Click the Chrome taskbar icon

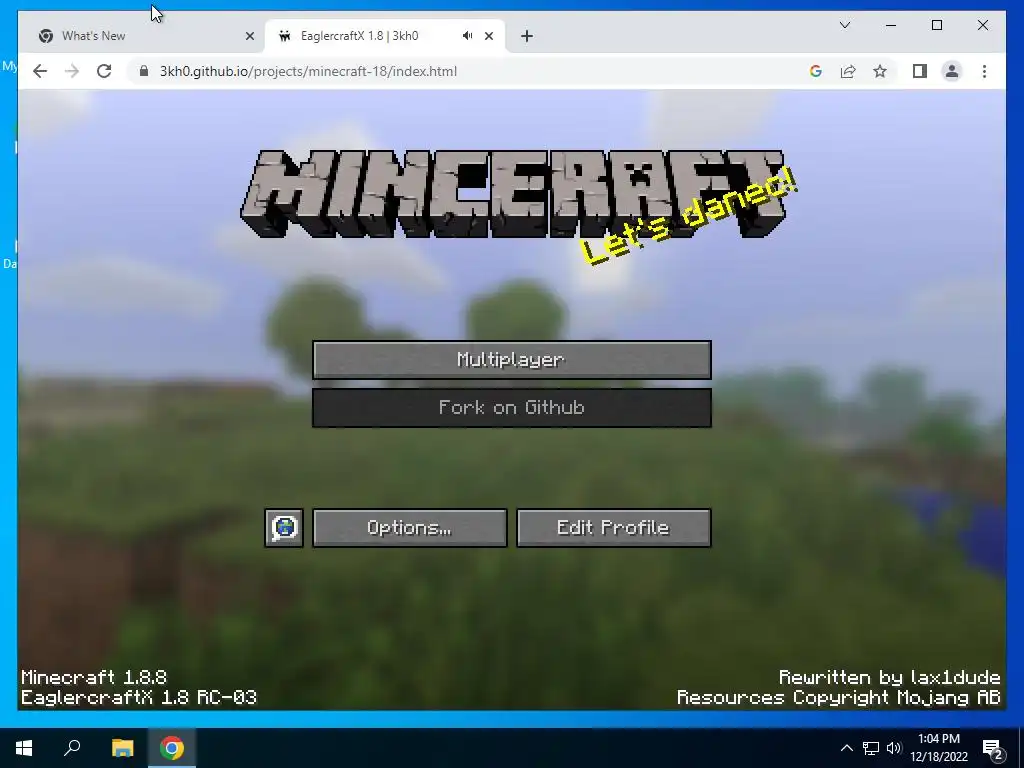[172, 748]
